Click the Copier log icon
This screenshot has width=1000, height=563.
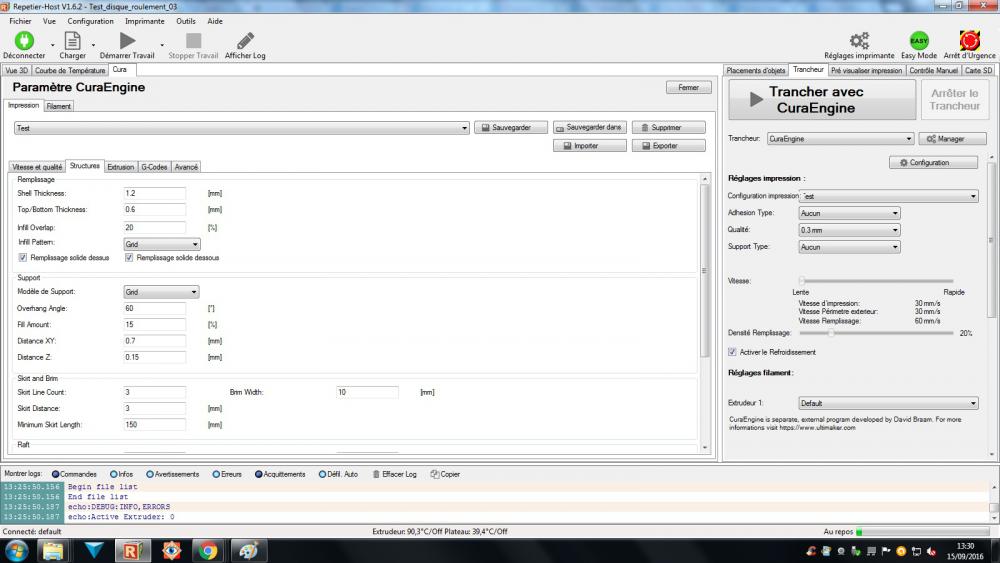tap(434, 474)
